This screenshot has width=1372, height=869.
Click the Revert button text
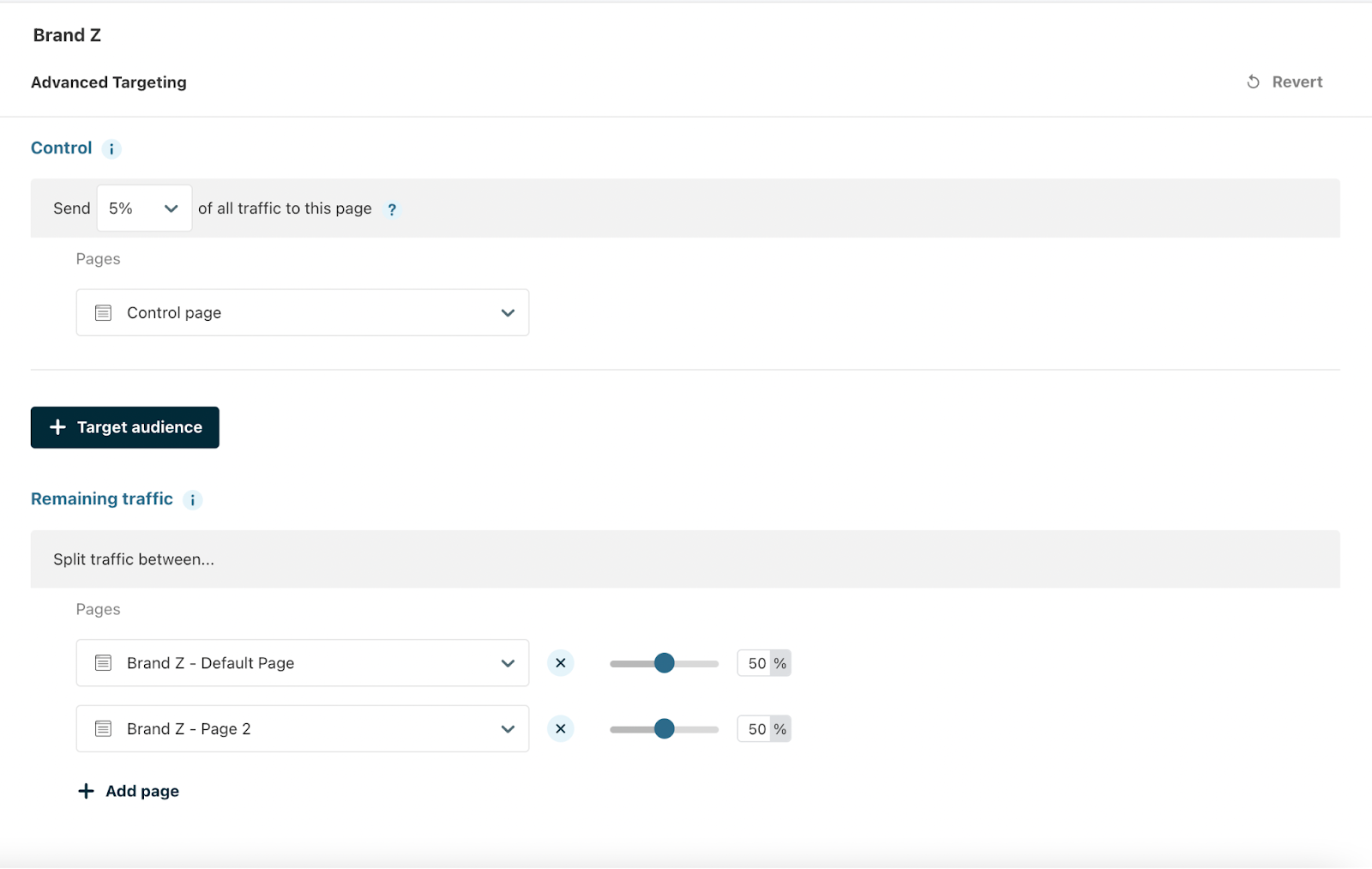point(1297,82)
